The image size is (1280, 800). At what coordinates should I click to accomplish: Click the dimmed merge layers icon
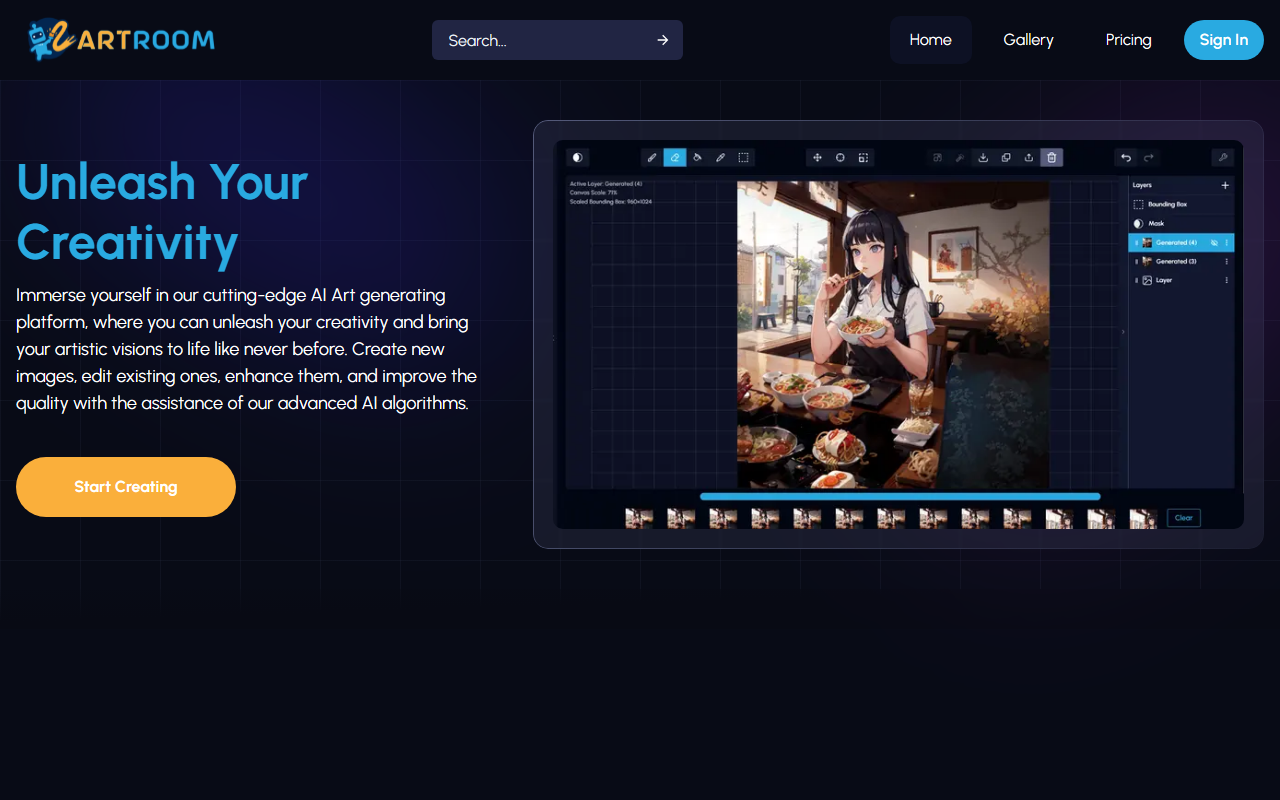coord(937,157)
